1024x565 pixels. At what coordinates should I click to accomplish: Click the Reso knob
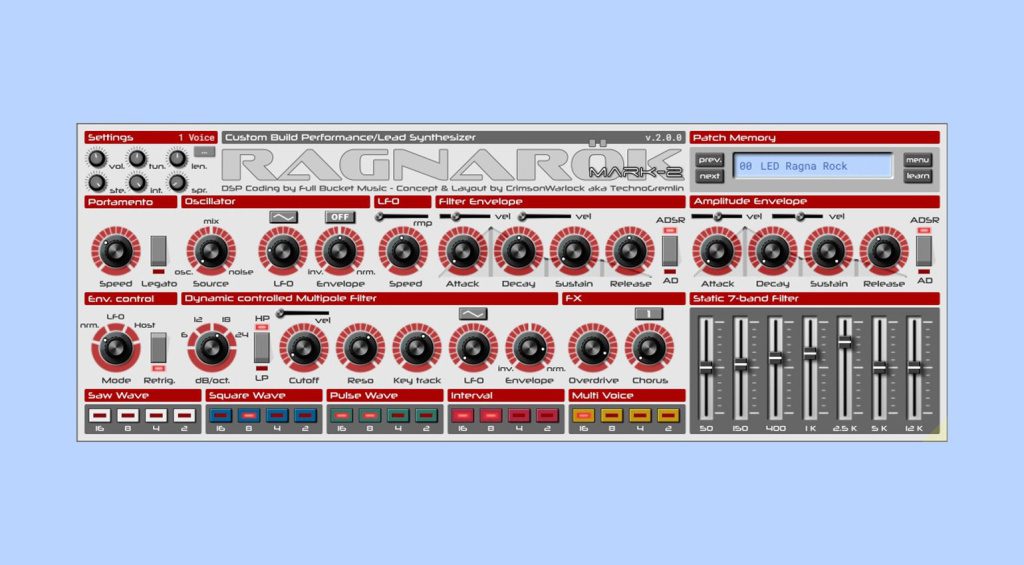(360, 348)
